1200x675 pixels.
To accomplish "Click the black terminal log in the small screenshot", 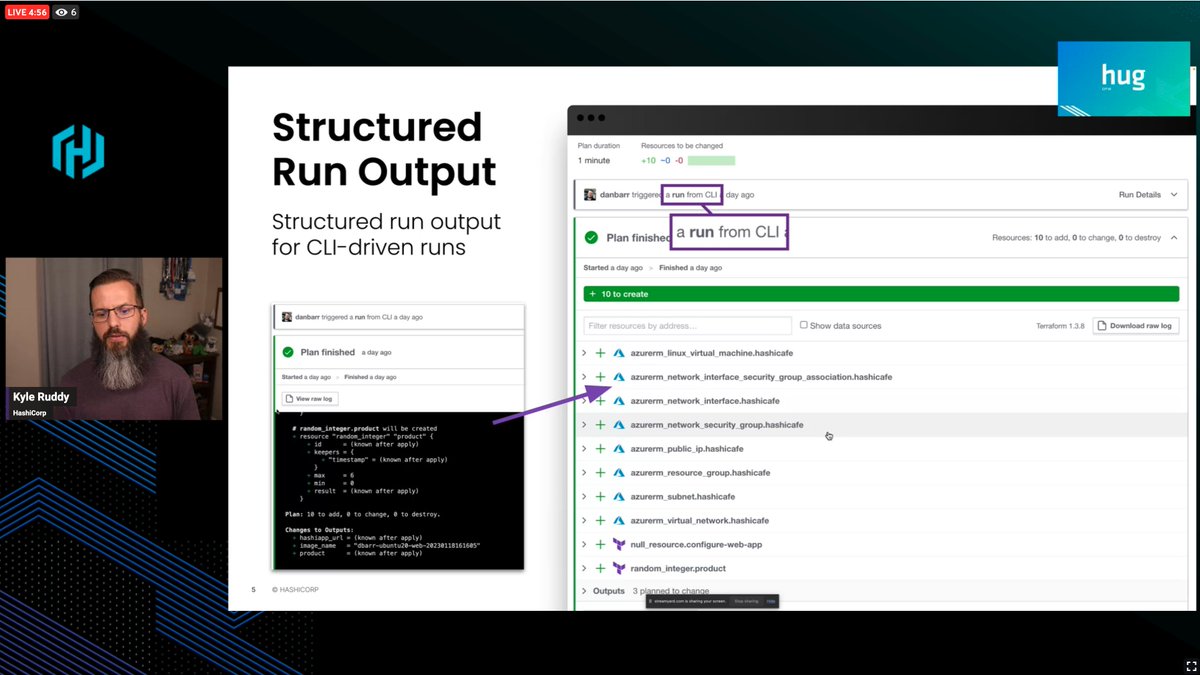I will [398, 490].
